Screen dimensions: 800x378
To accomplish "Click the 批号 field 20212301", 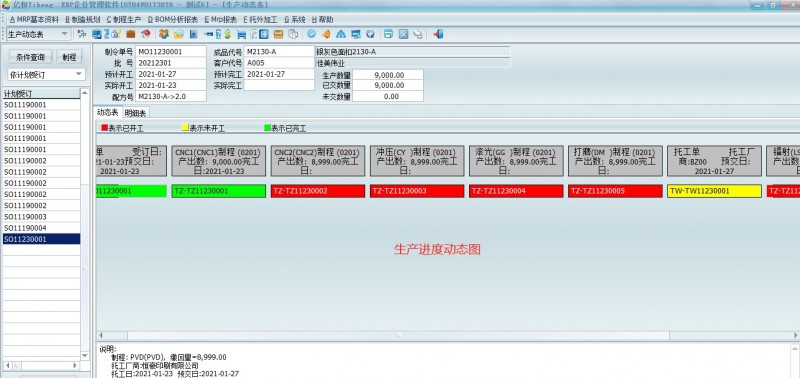I will (171, 63).
